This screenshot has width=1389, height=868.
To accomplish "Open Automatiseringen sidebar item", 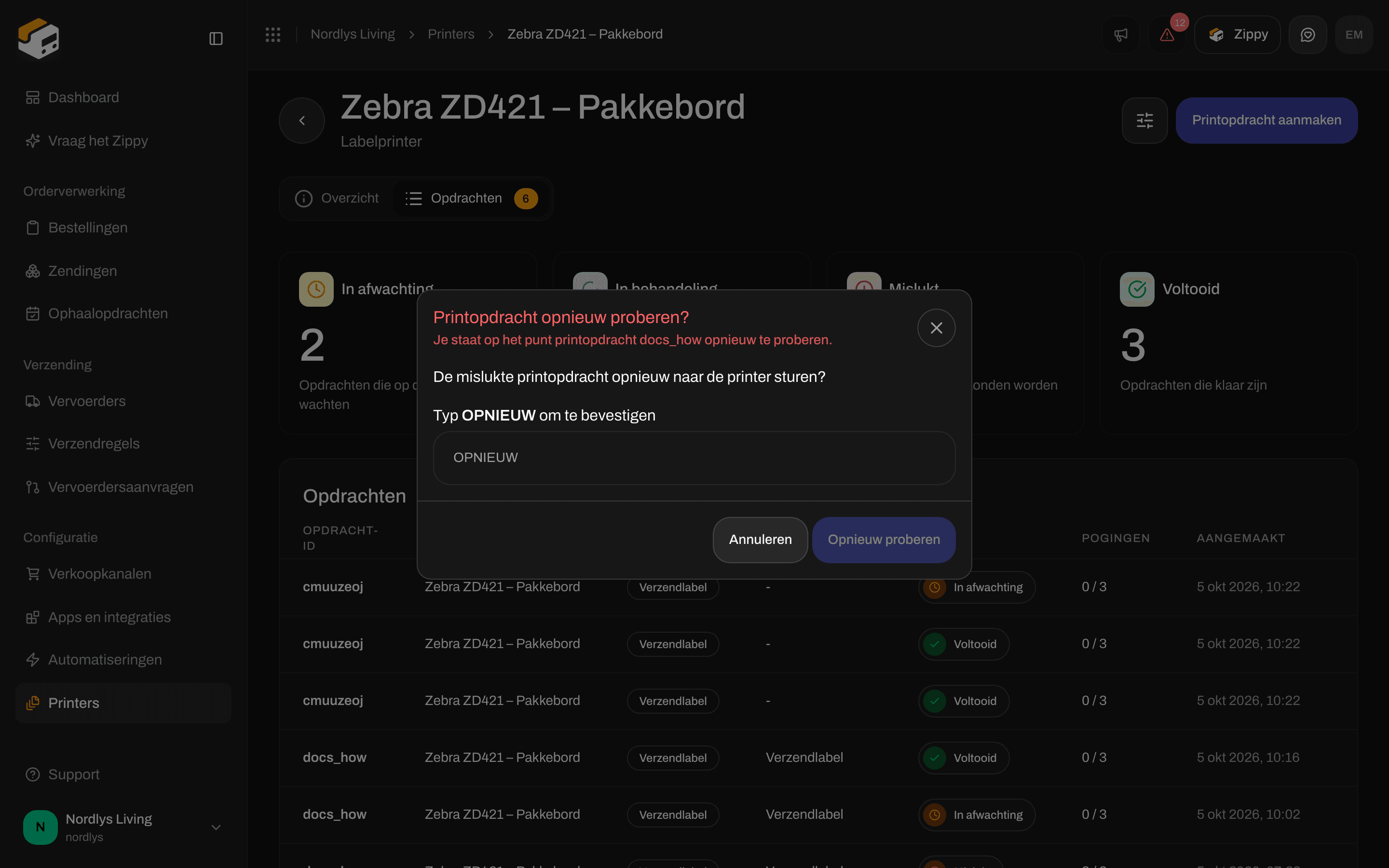I will click(105, 660).
